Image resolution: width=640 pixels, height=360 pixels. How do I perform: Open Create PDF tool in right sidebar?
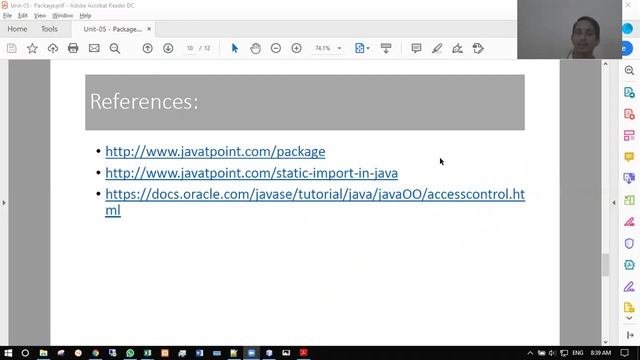pos(629,114)
